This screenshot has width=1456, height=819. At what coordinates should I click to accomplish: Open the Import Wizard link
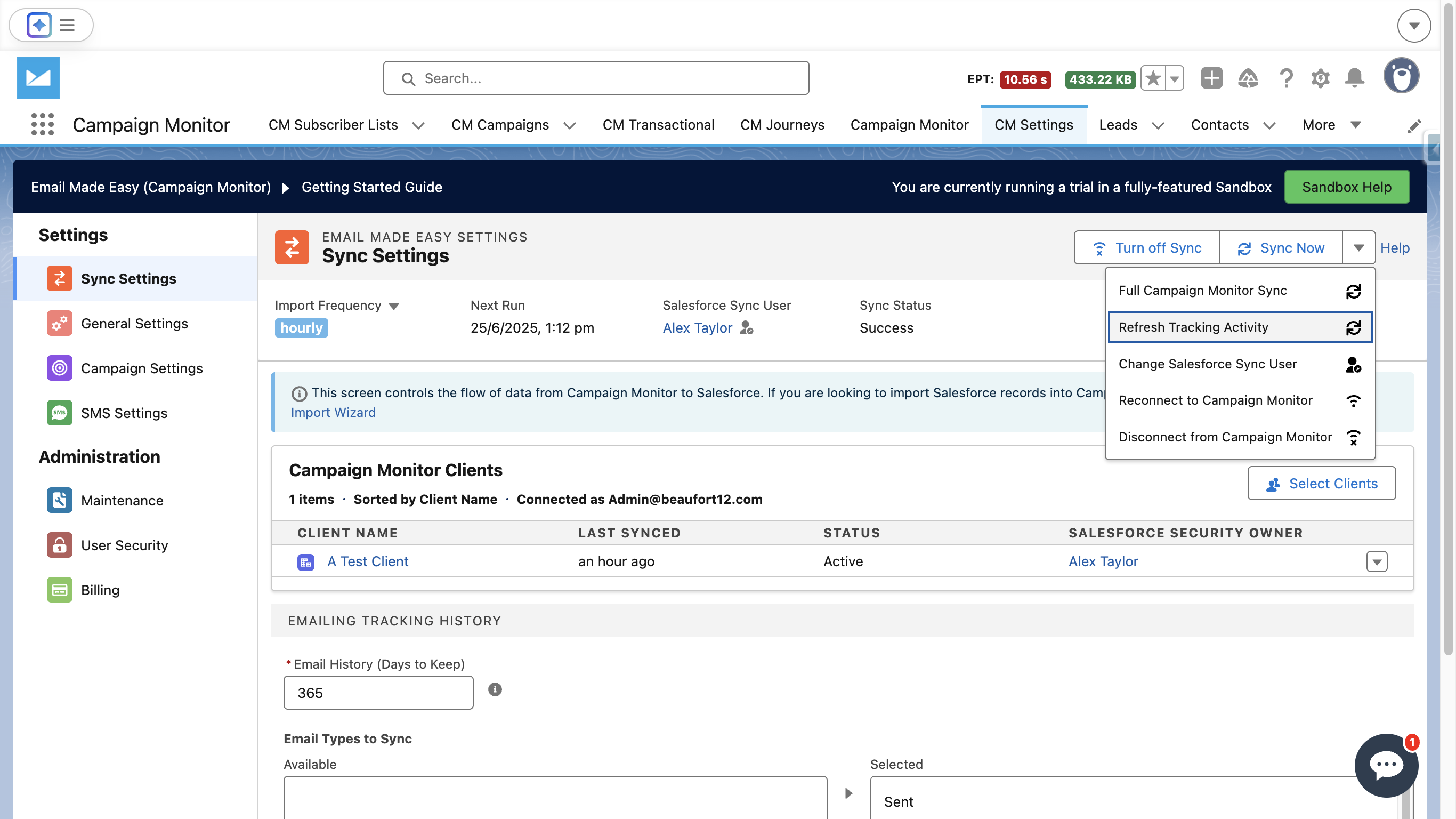click(333, 412)
